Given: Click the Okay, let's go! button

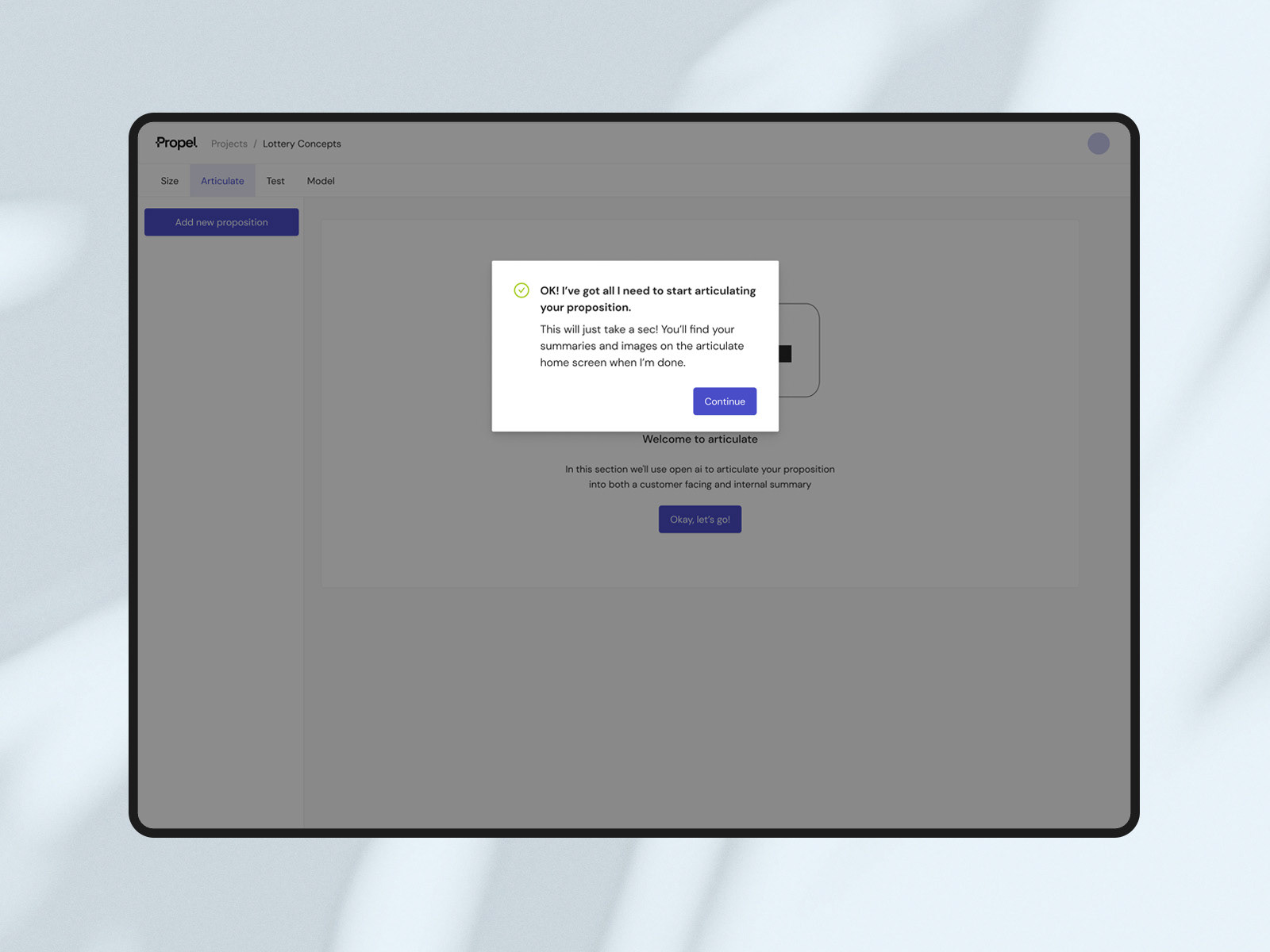Looking at the screenshot, I should coord(700,520).
